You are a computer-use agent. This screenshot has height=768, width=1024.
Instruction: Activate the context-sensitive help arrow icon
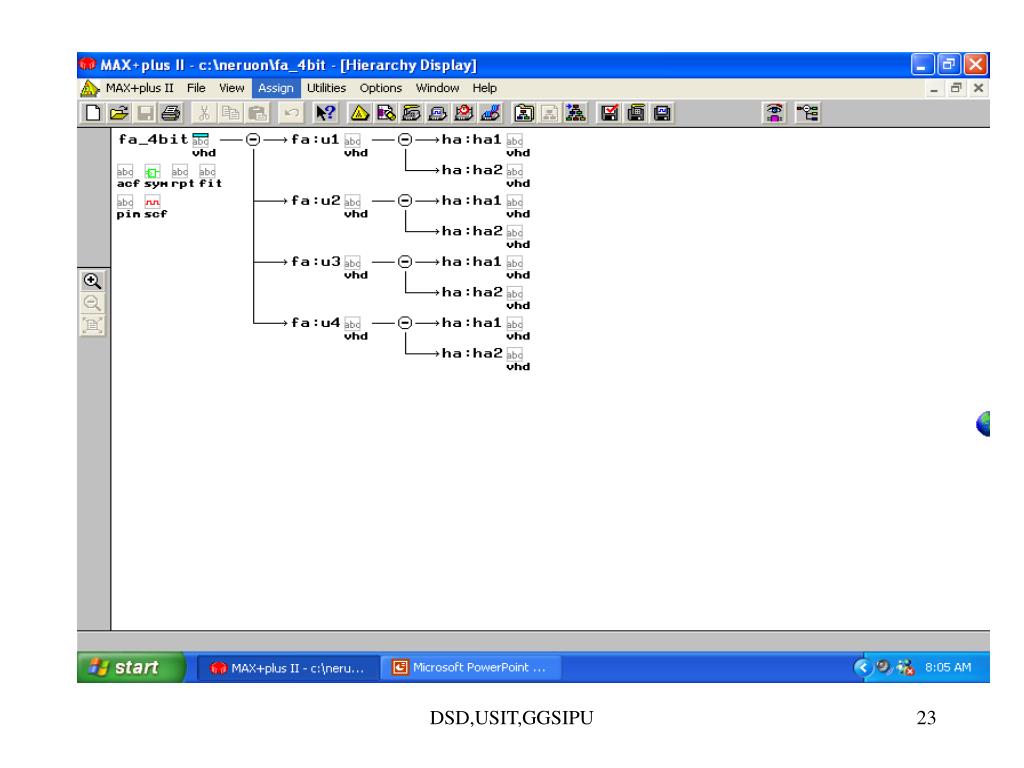[325, 113]
